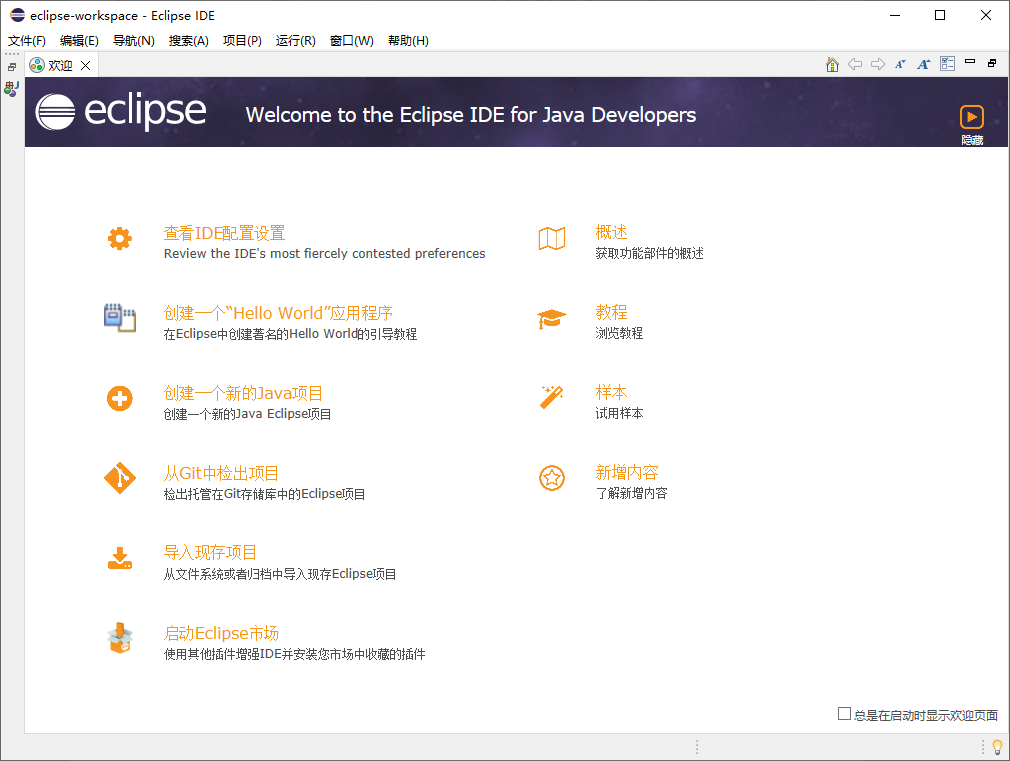1010x761 pixels.
Task: Open the 窗口(W) menu
Action: 352,41
